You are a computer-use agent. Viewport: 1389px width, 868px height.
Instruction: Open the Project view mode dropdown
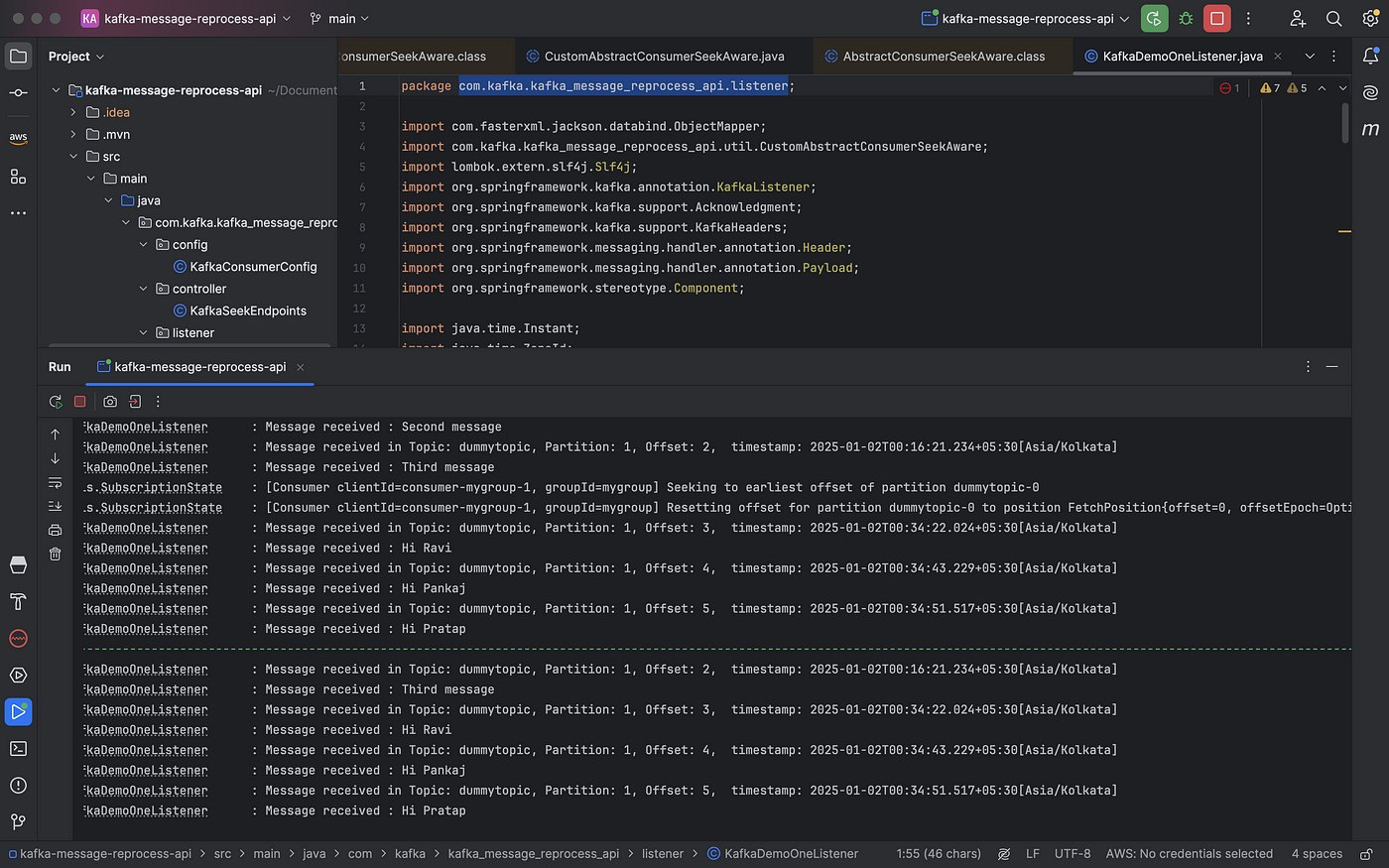coord(76,57)
